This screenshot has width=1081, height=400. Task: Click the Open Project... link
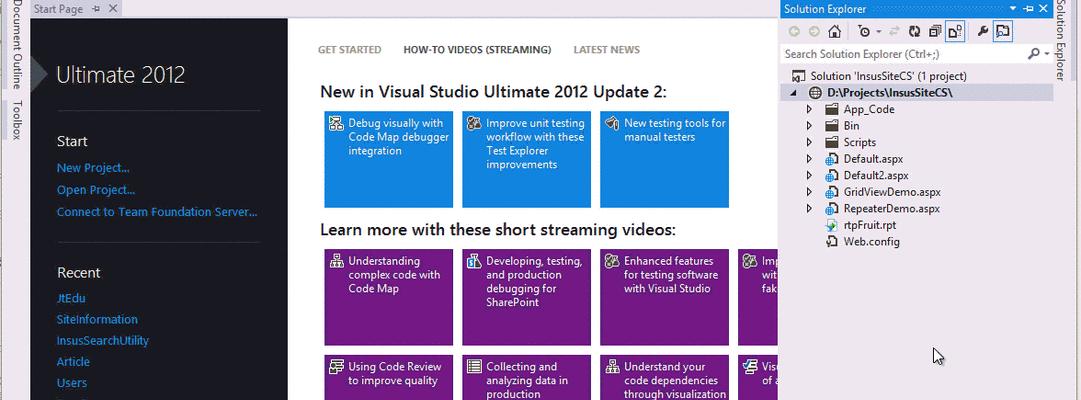pos(96,190)
